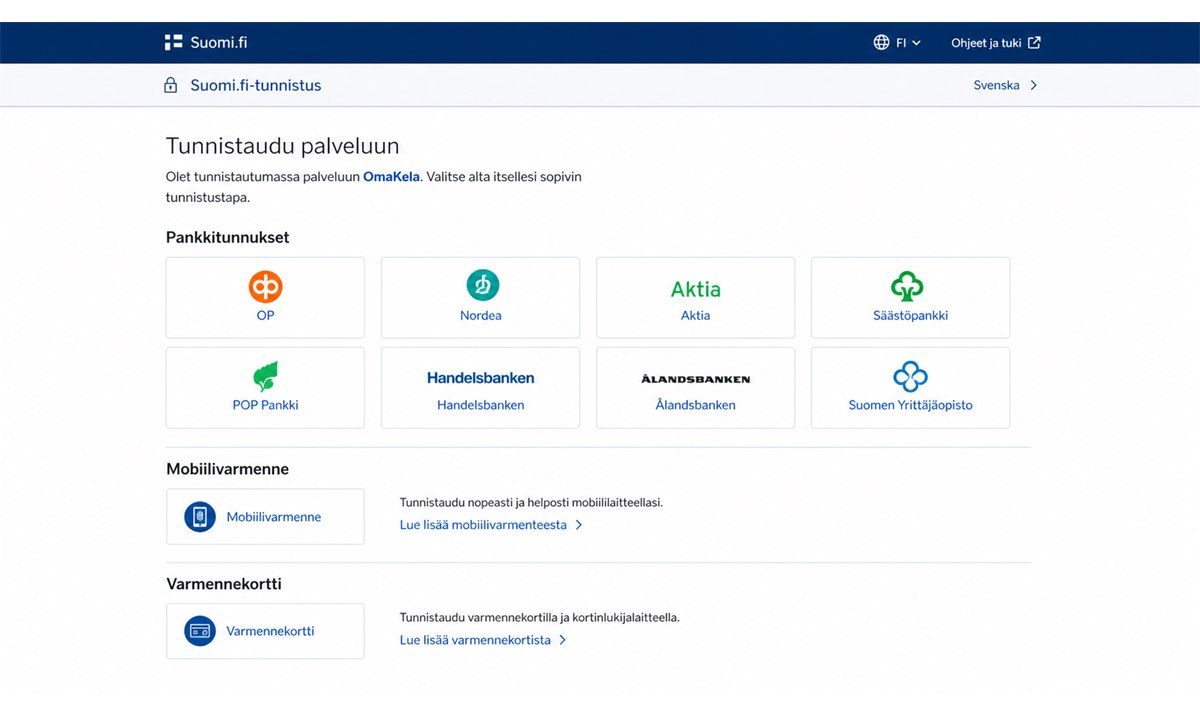Click the chevron next to Svenska
This screenshot has height=720, width=1200.
tap(1033, 86)
